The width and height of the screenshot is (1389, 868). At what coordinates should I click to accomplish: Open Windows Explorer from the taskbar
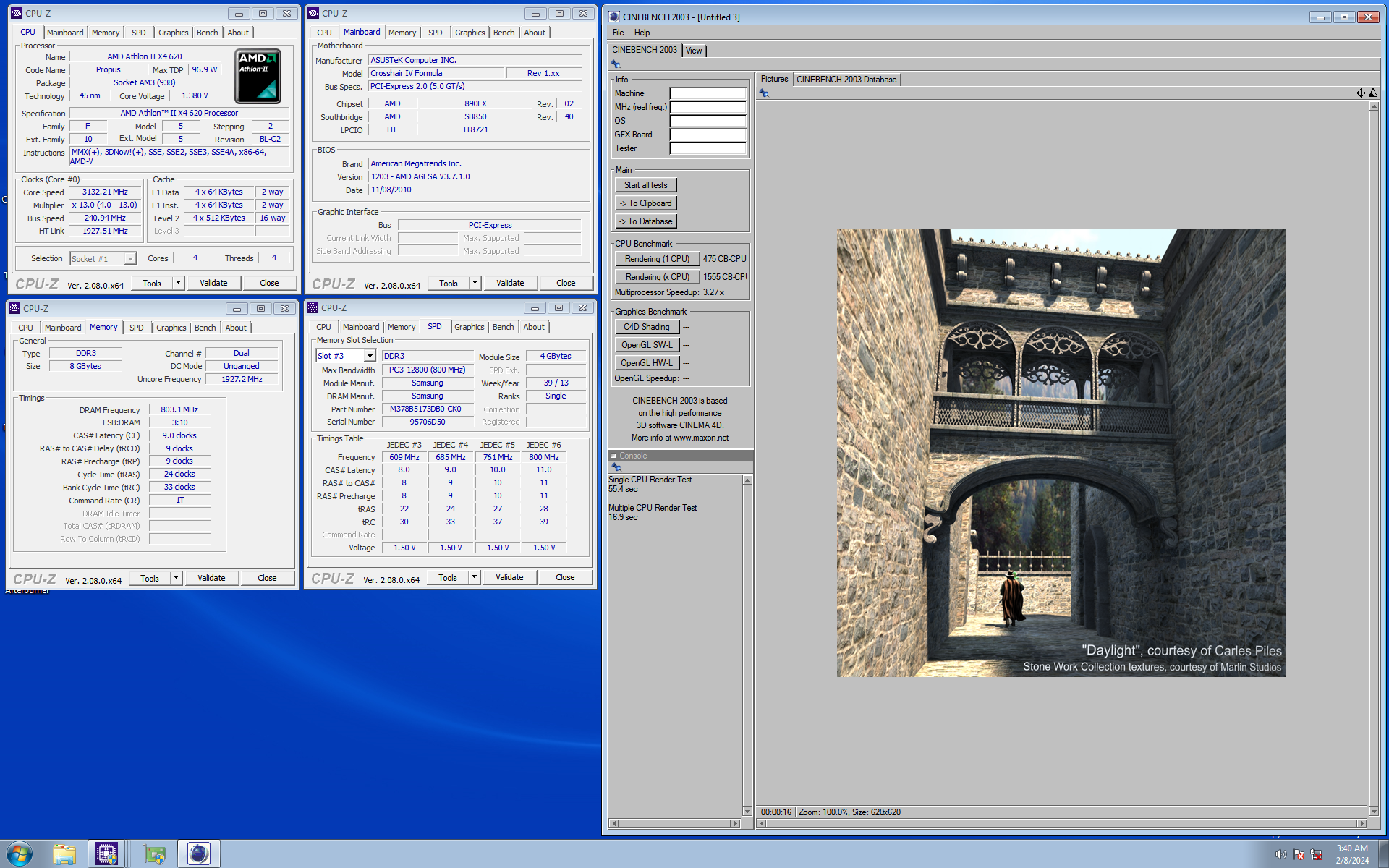[64, 854]
